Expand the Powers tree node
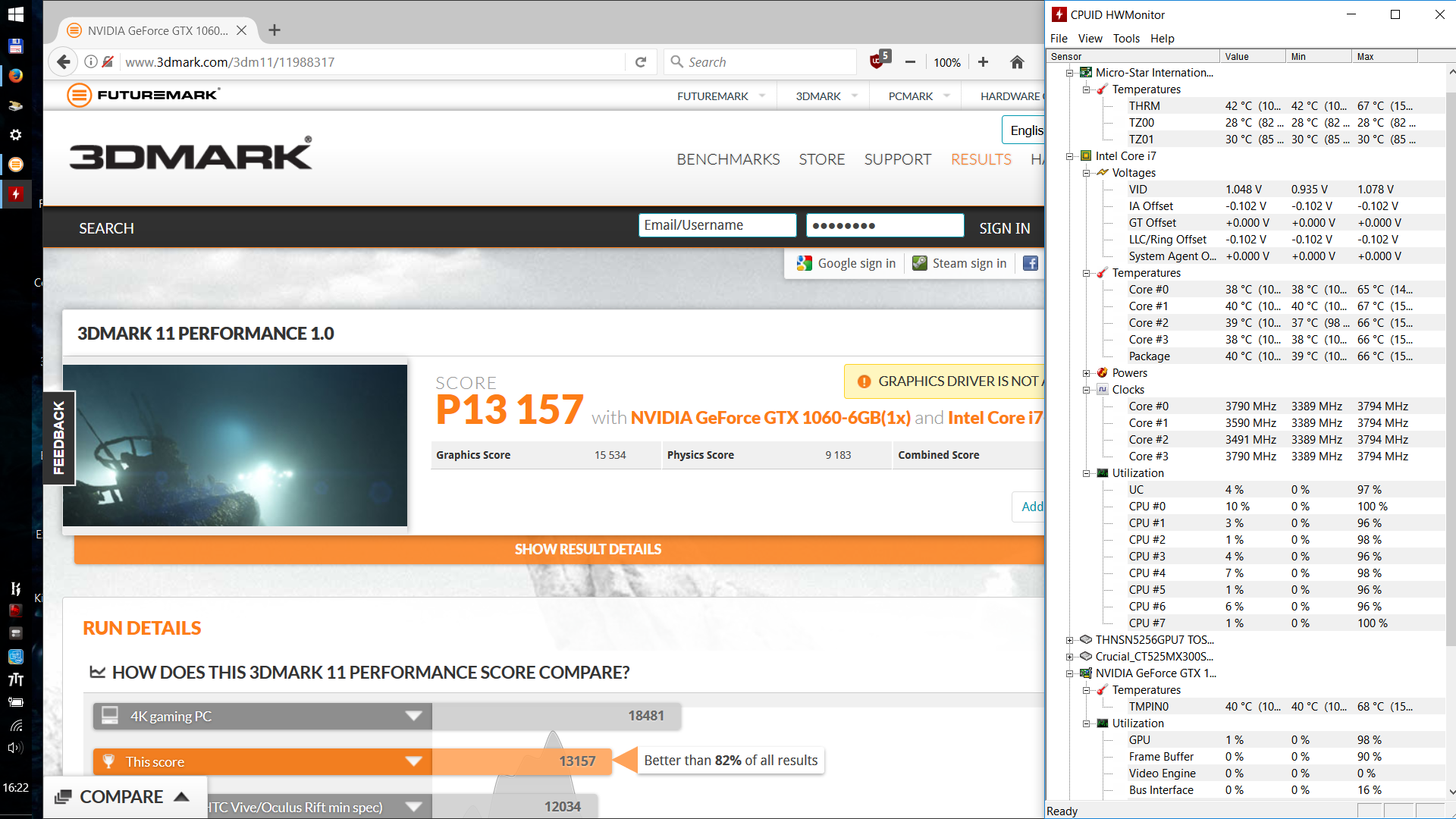 [1086, 373]
